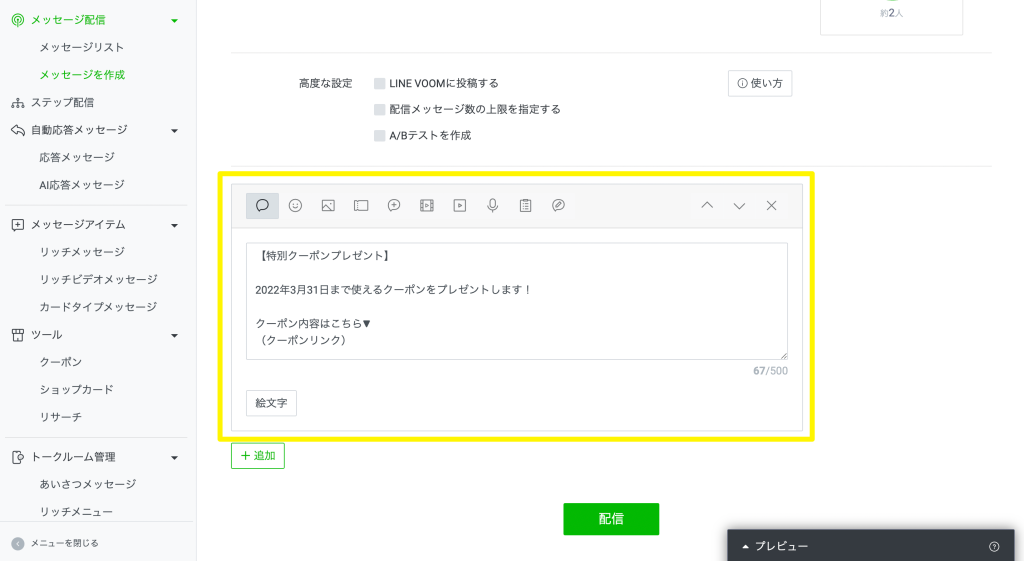Click メニューを閉じる link
The image size is (1024, 561).
click(65, 543)
